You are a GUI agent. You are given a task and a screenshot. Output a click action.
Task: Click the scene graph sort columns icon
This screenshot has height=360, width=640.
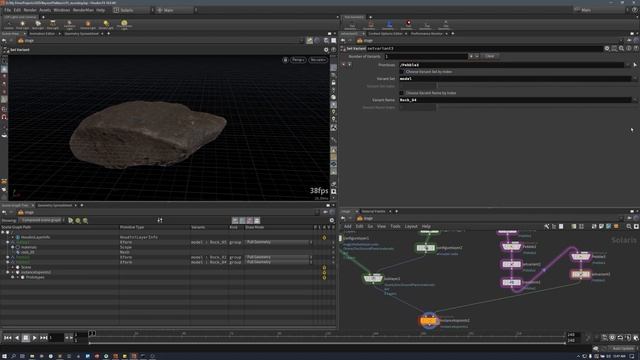[x=160, y=220]
